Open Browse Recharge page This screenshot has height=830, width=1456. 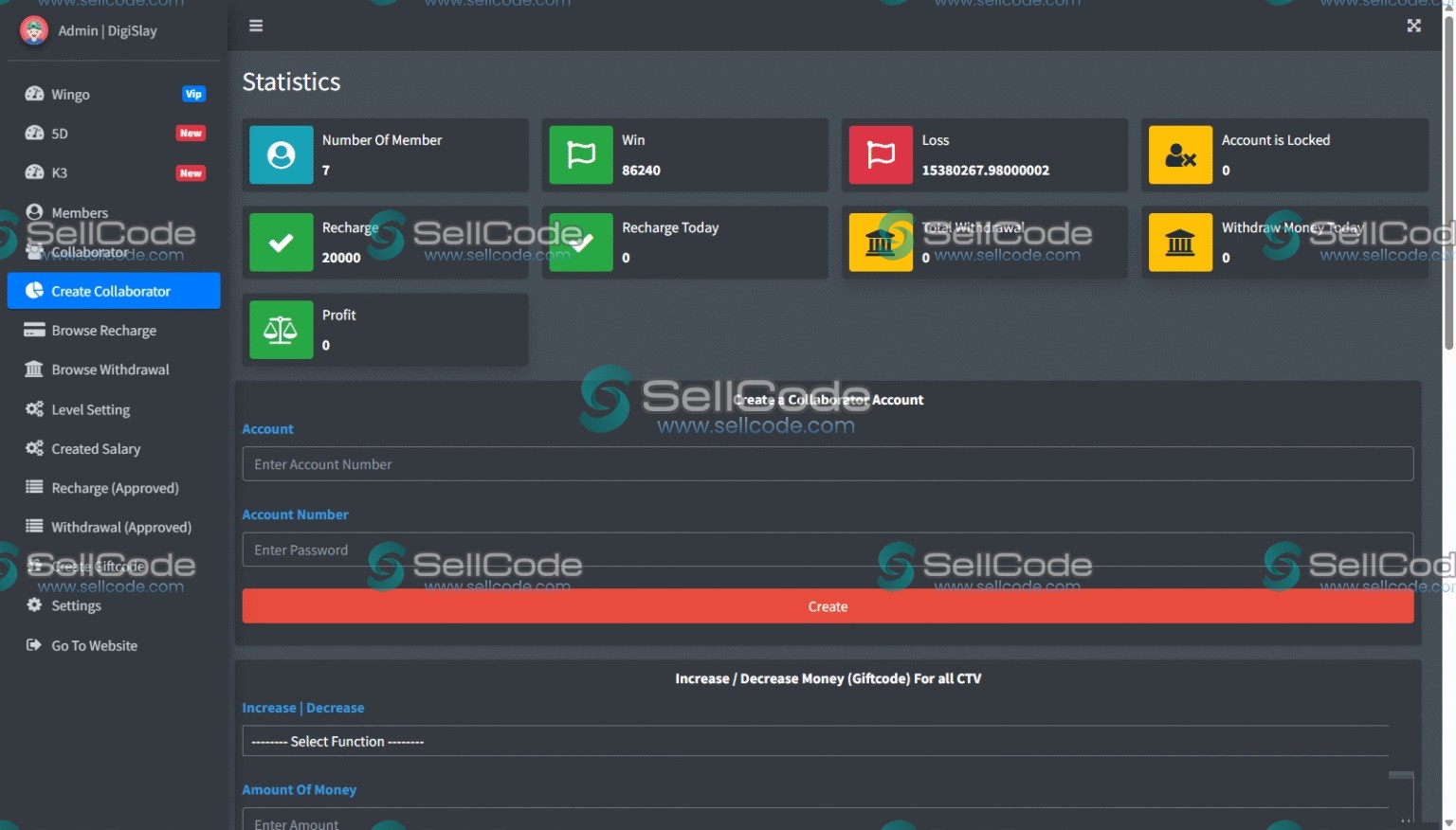tap(114, 330)
